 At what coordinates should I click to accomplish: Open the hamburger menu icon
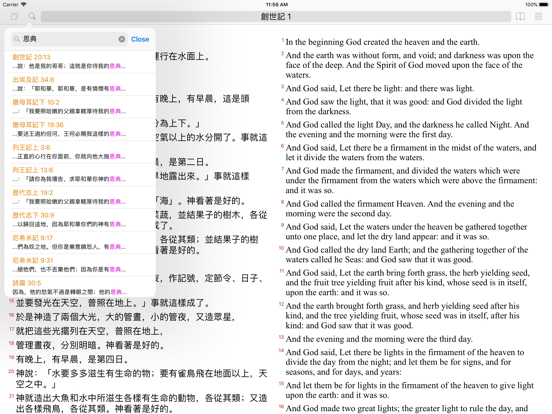[x=538, y=16]
